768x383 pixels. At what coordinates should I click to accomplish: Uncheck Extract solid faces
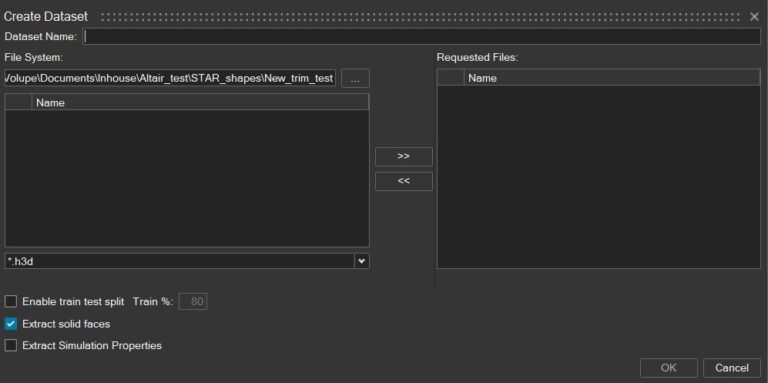point(11,324)
